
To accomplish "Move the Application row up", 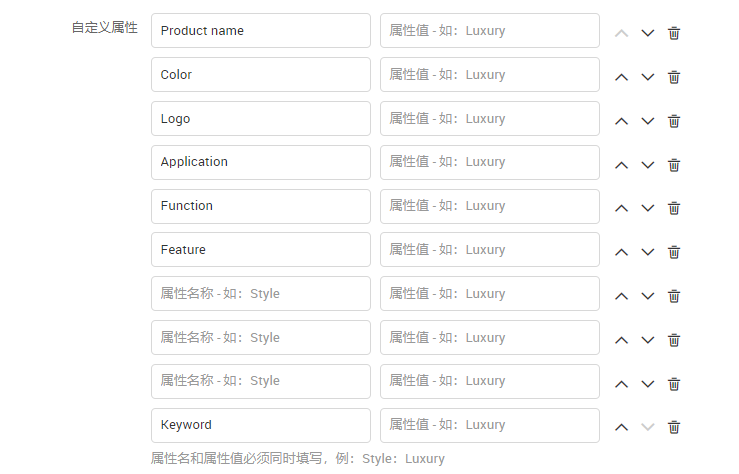I will 622,165.
